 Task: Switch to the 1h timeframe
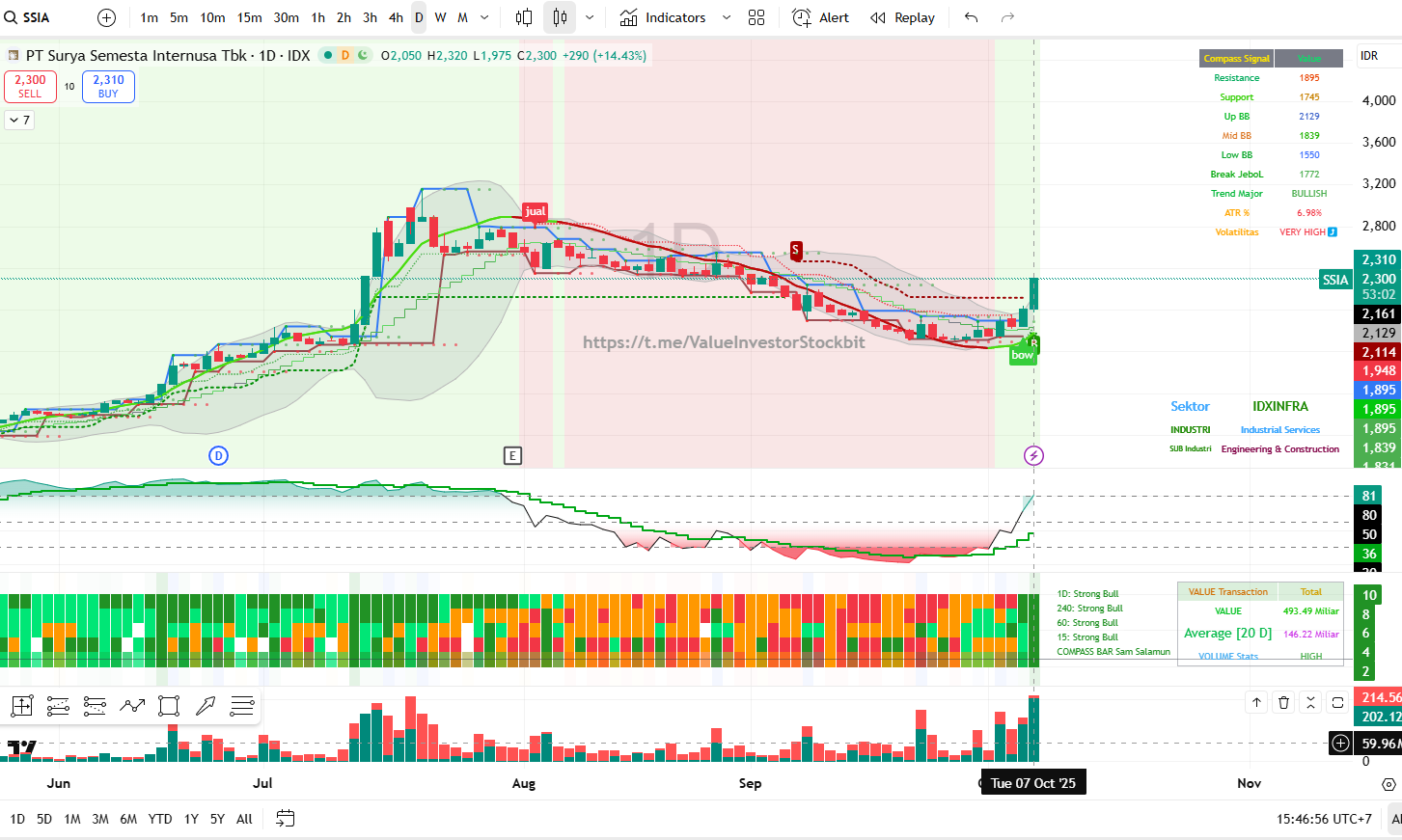[317, 17]
